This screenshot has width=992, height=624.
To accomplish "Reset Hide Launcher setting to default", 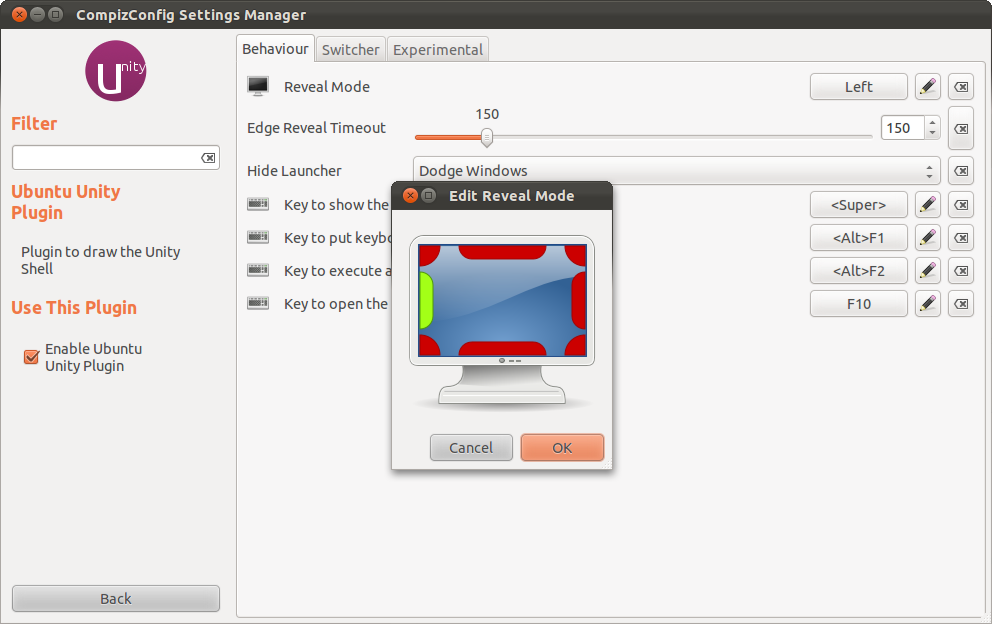I will [961, 171].
